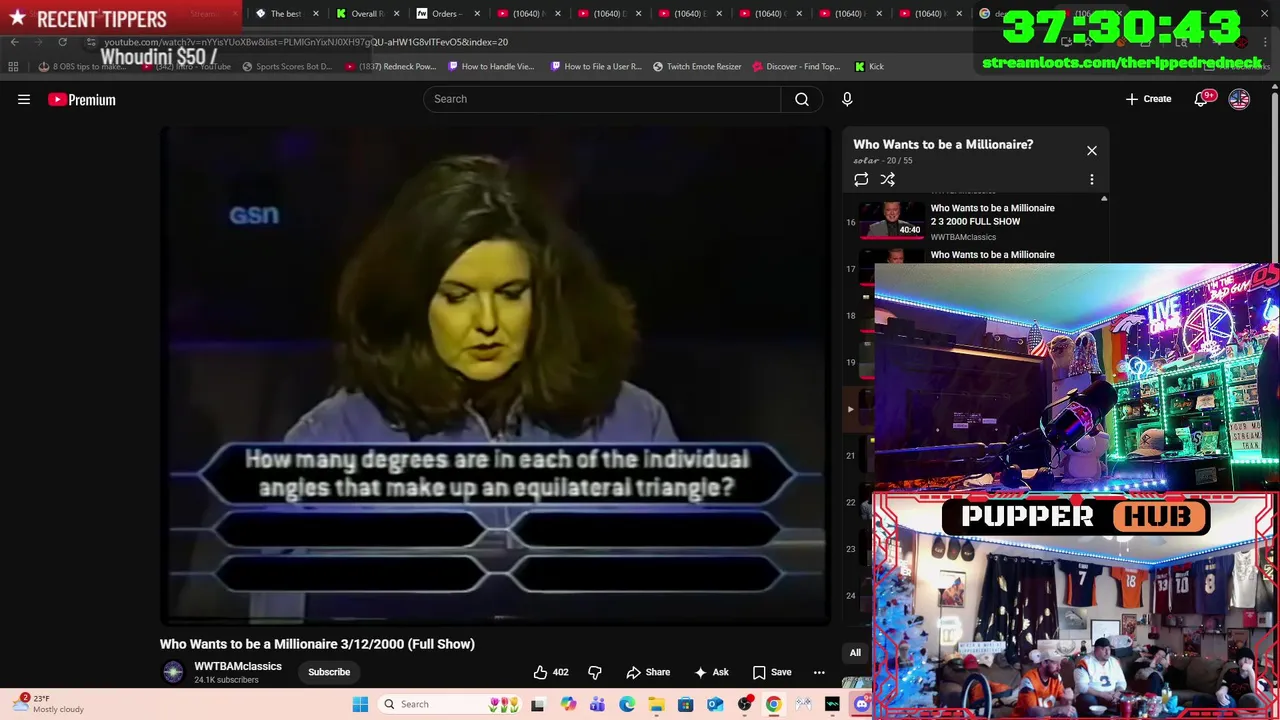This screenshot has width=1280, height=720.
Task: Open Task View from taskbar
Action: click(537, 704)
